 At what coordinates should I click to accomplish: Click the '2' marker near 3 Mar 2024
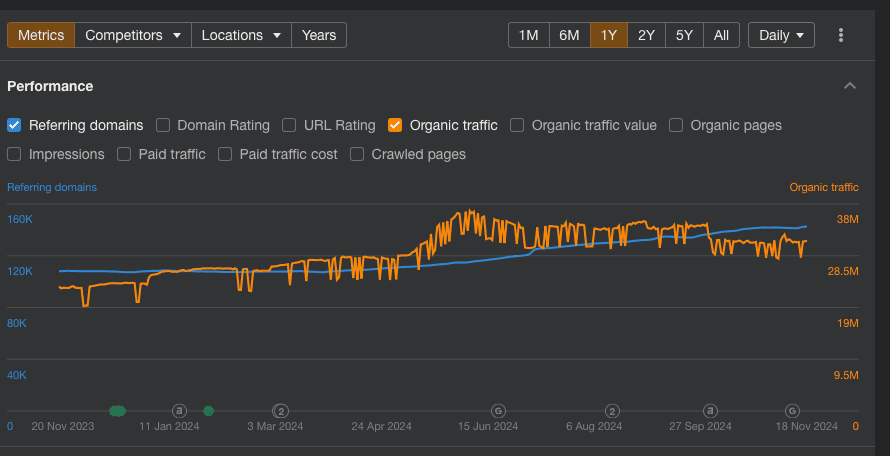point(281,410)
